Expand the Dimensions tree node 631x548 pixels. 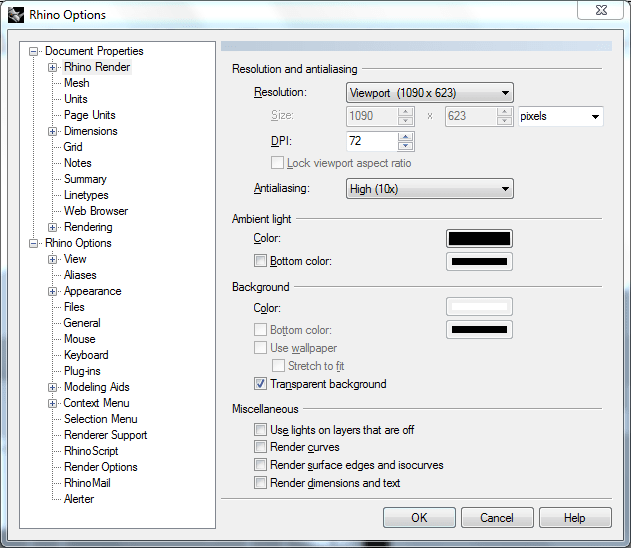point(53,131)
